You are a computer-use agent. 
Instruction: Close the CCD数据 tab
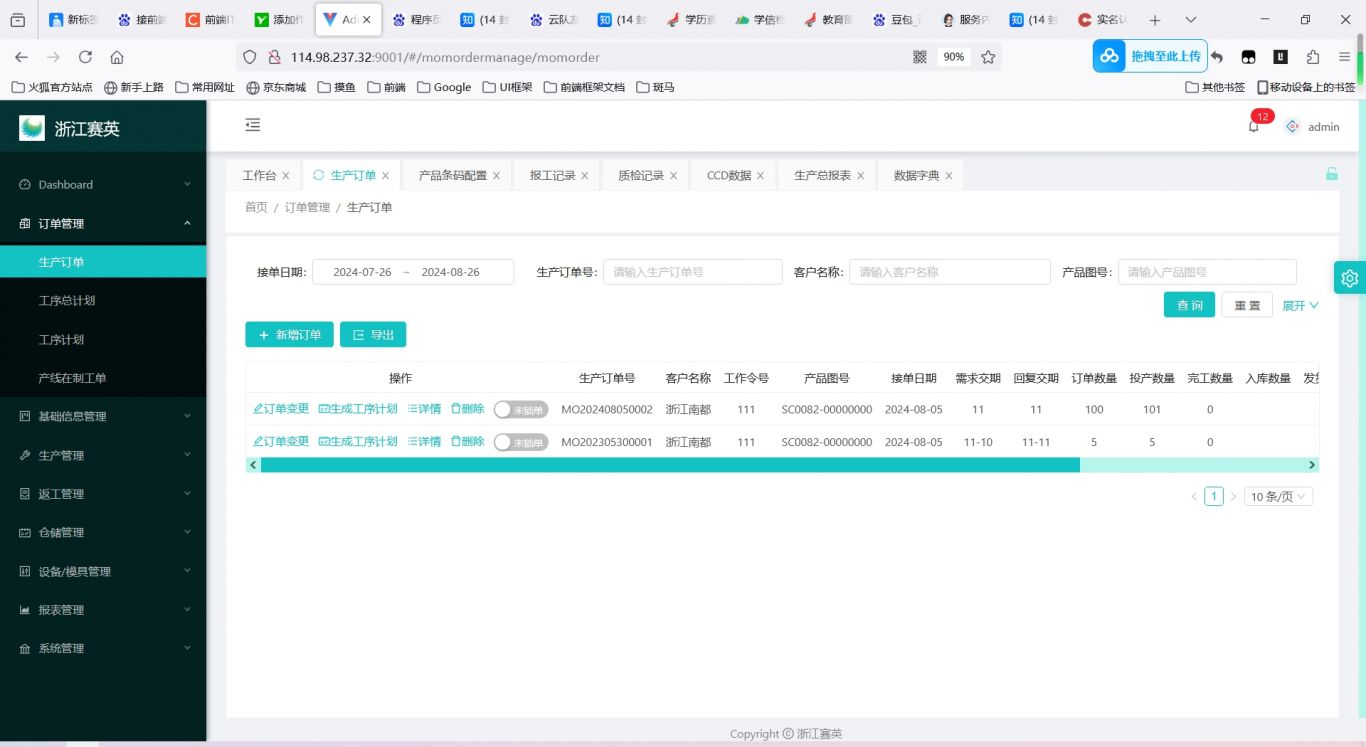coord(760,176)
